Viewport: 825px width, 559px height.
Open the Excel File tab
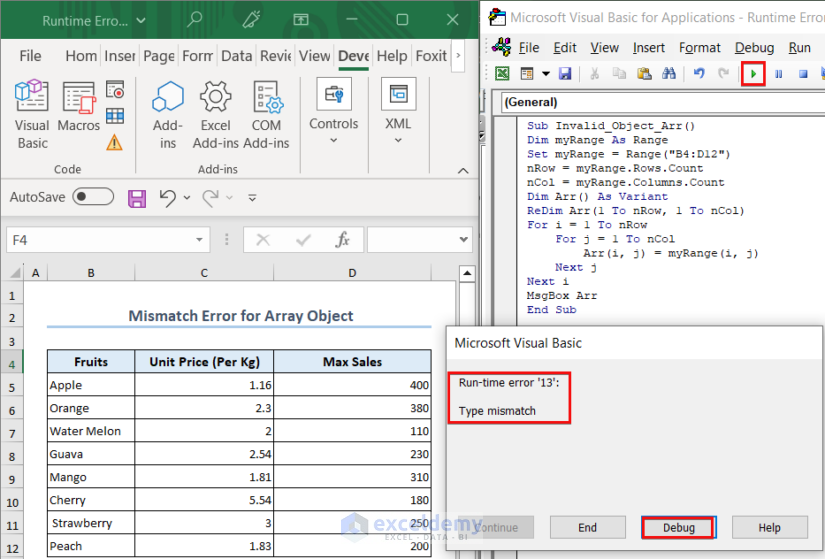(30, 56)
